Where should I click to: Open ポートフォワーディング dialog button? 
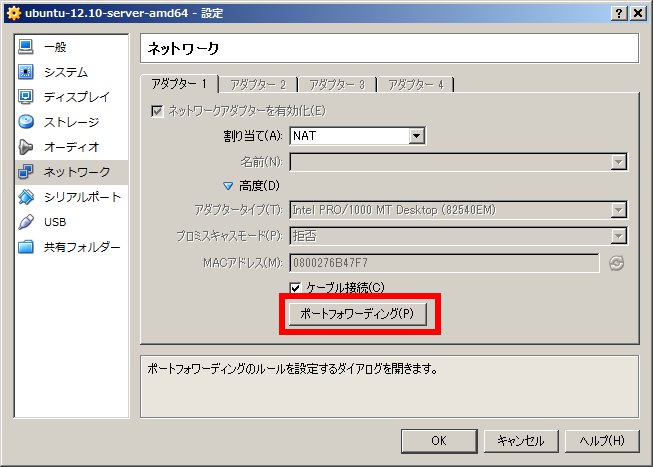357,313
